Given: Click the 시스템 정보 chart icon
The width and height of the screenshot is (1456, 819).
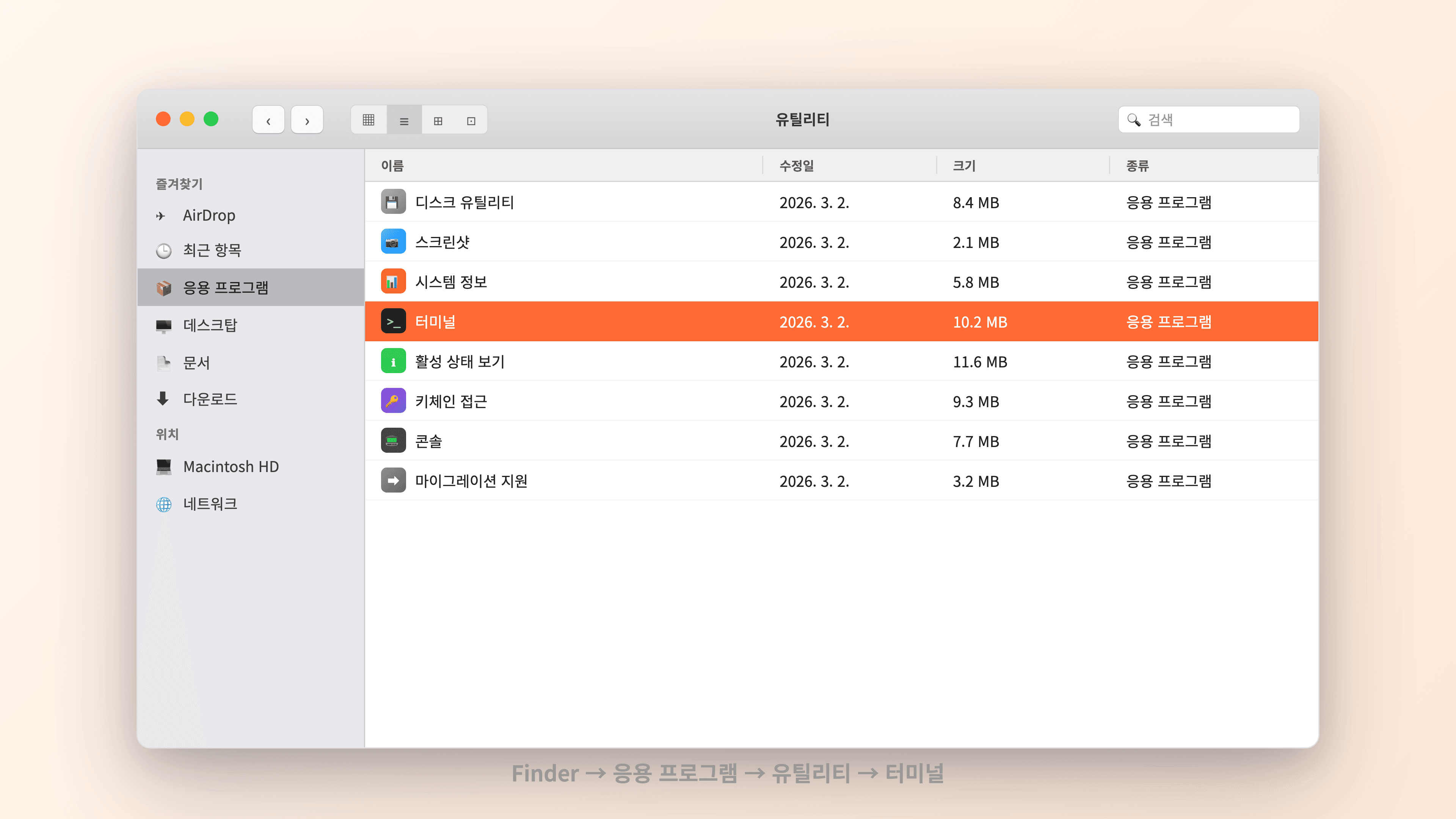Looking at the screenshot, I should (x=394, y=281).
